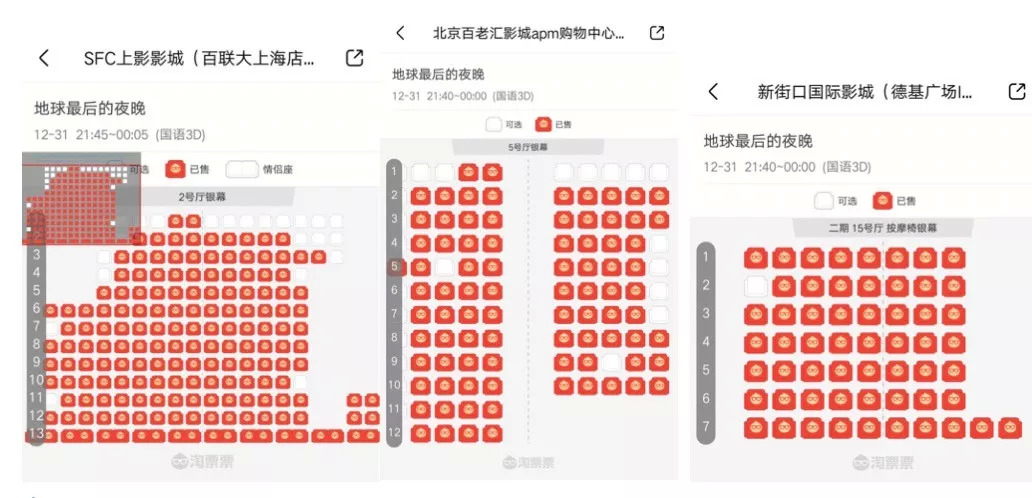Go back from SFC上影影城 seat page
This screenshot has height=498, width=1032.
[44, 58]
